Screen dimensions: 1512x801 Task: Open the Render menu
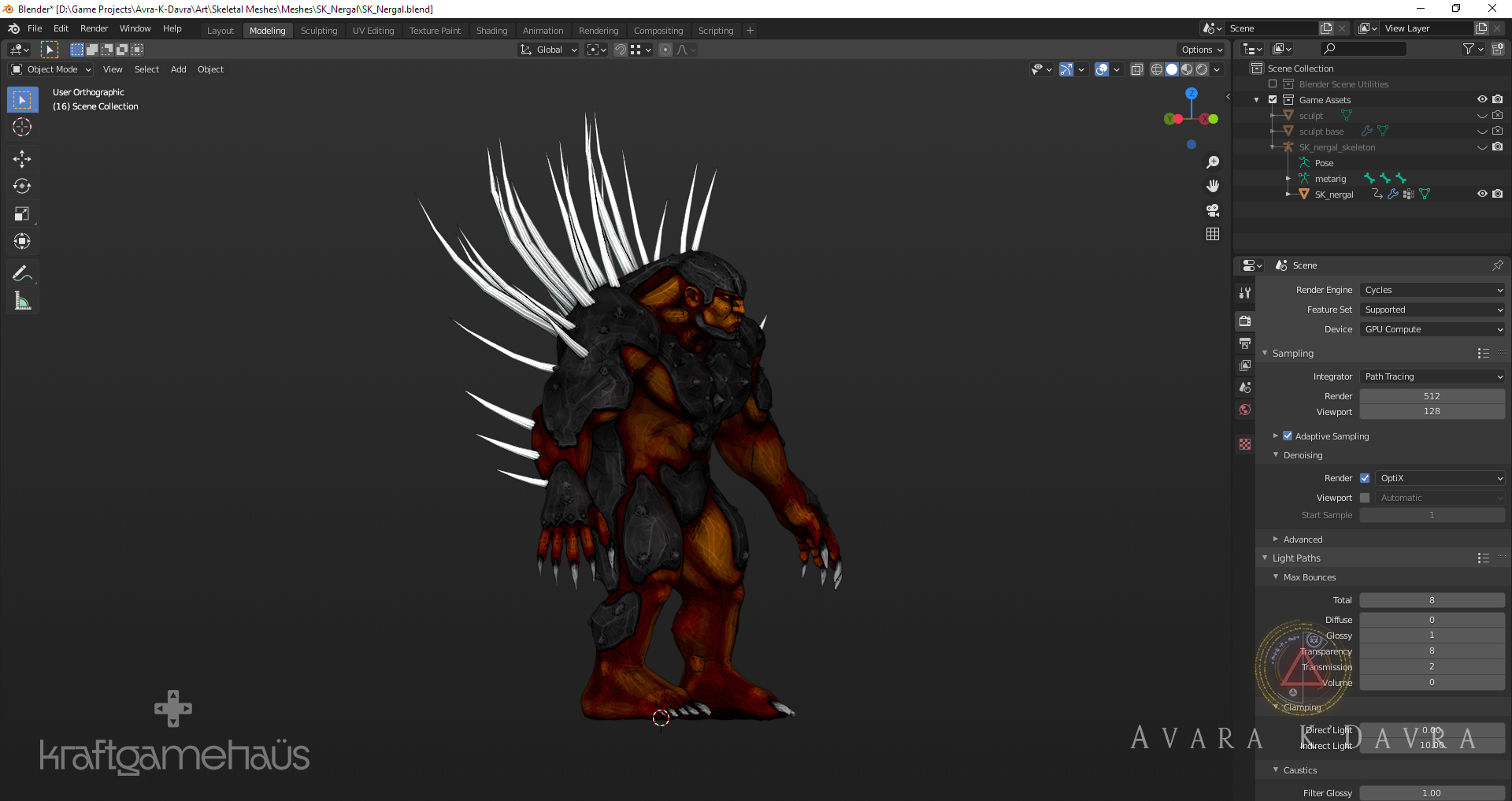(x=94, y=28)
